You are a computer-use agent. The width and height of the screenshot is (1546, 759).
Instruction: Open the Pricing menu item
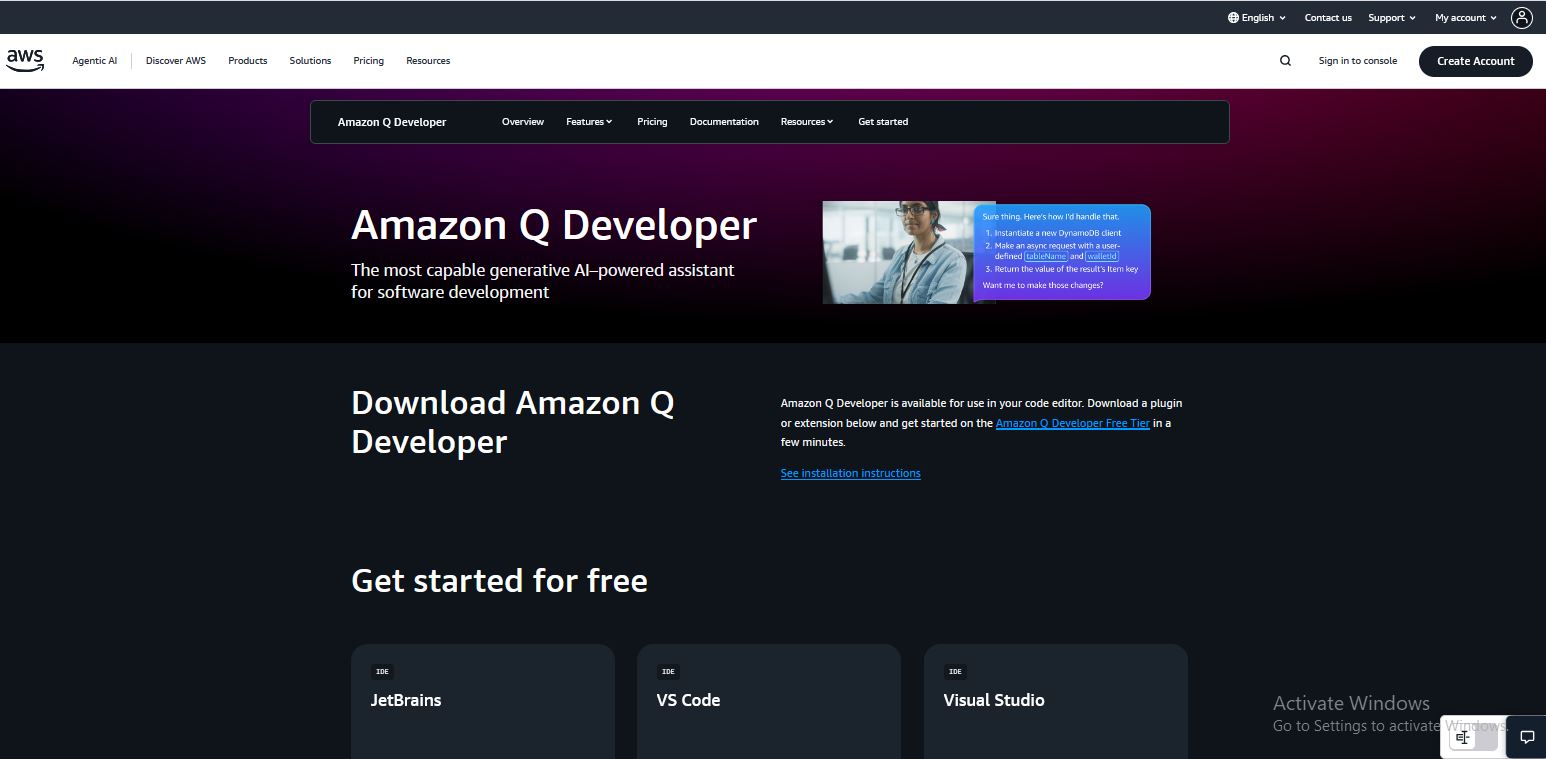point(652,121)
